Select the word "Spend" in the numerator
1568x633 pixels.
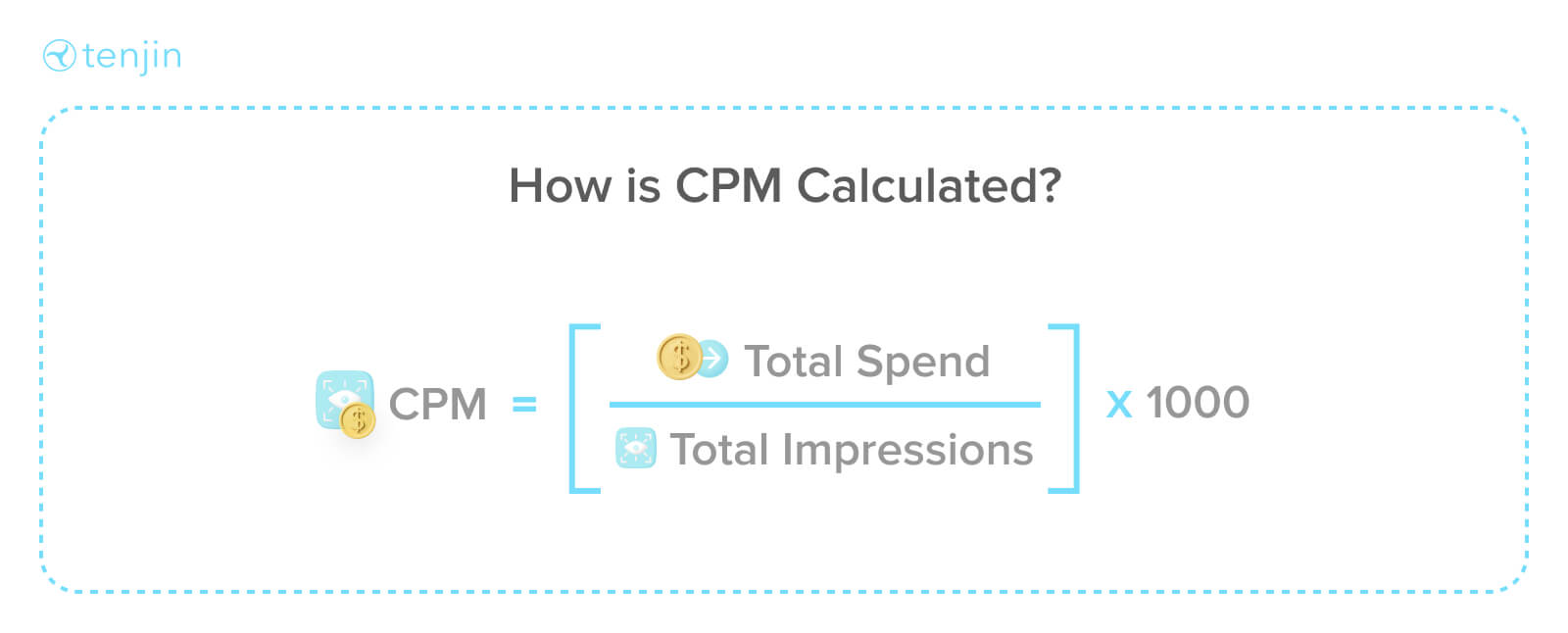[x=922, y=363]
